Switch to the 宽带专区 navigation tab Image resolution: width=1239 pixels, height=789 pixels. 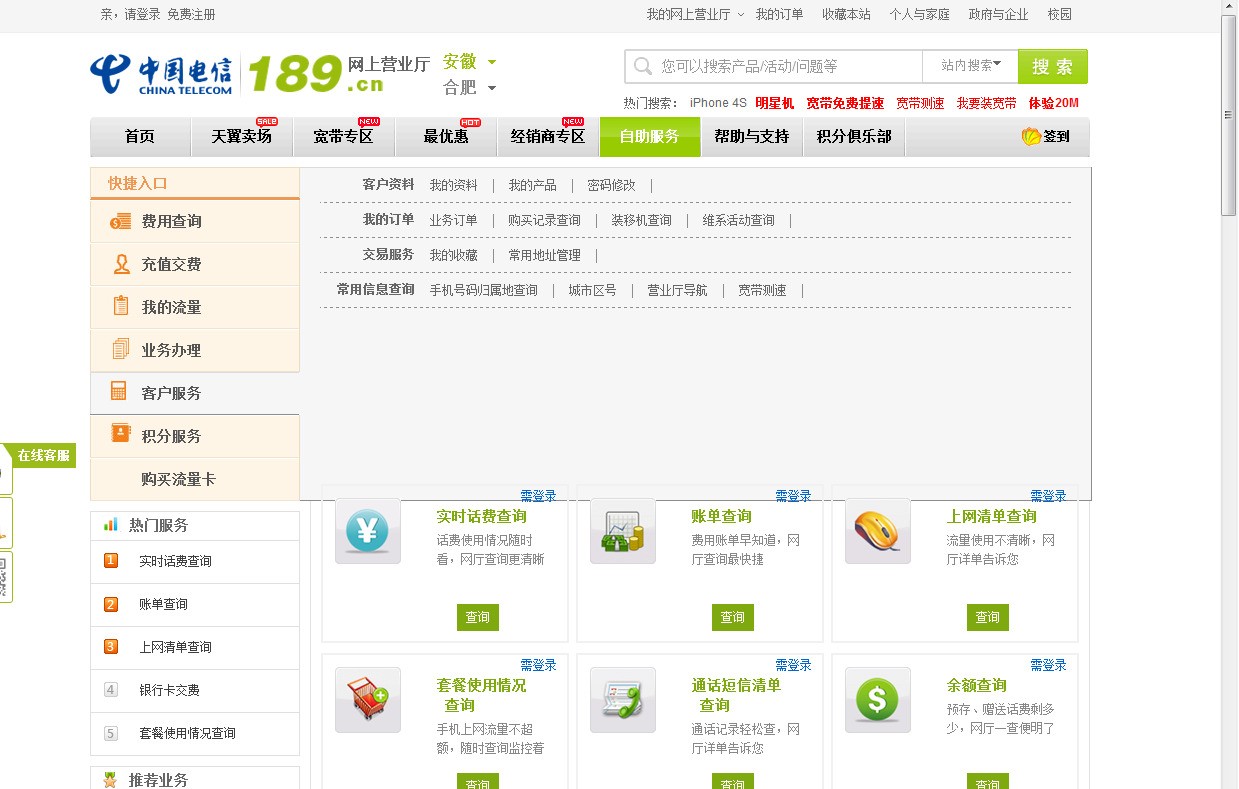343,137
